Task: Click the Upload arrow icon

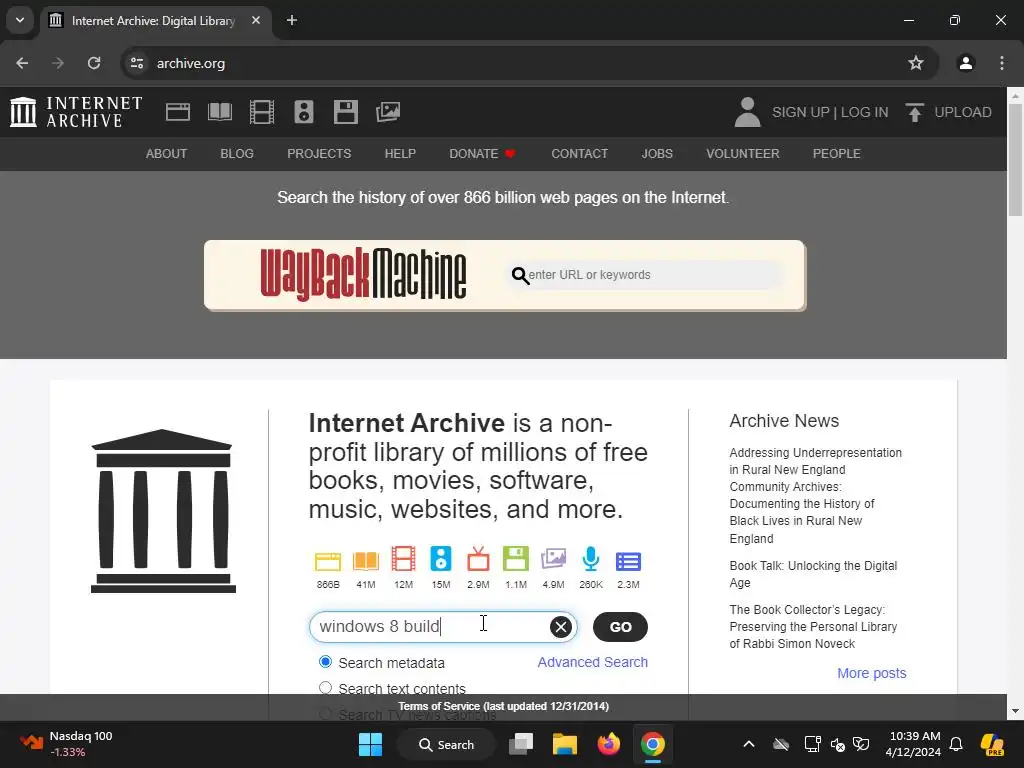Action: tap(914, 112)
